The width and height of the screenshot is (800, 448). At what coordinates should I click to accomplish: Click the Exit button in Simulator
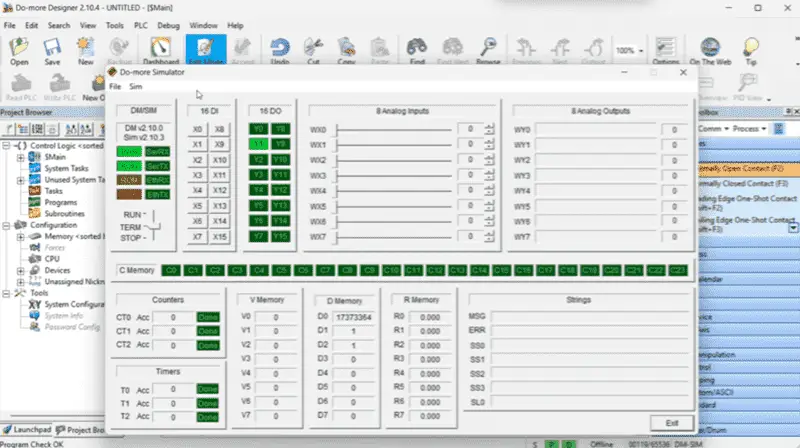pyautogui.click(x=672, y=423)
